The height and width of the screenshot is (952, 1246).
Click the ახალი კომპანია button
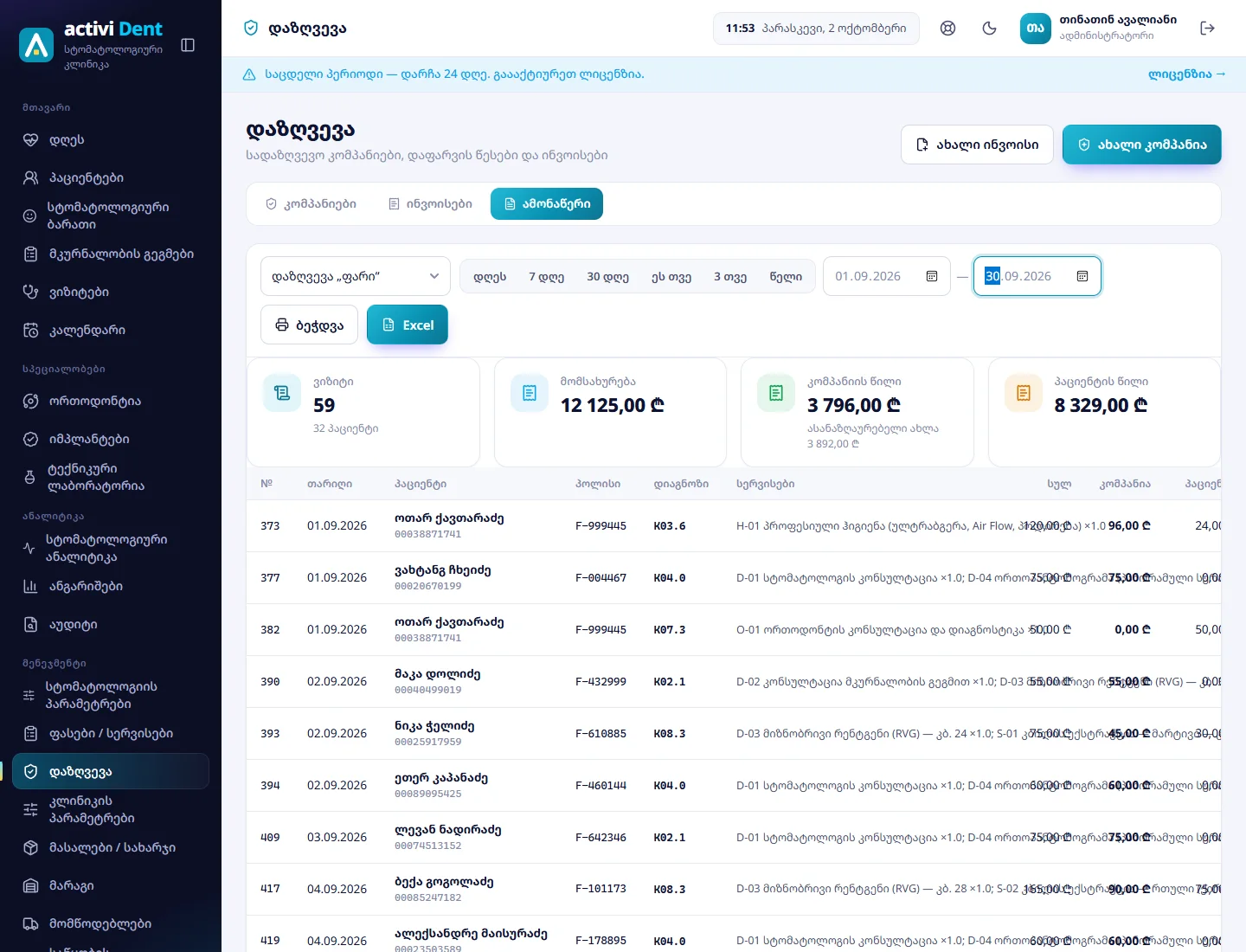1142,145
